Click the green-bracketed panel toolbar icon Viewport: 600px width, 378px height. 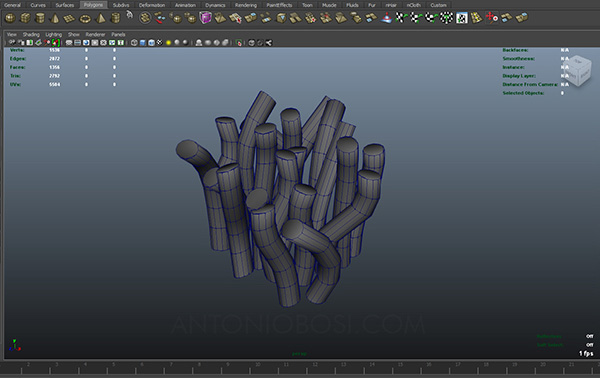56,42
